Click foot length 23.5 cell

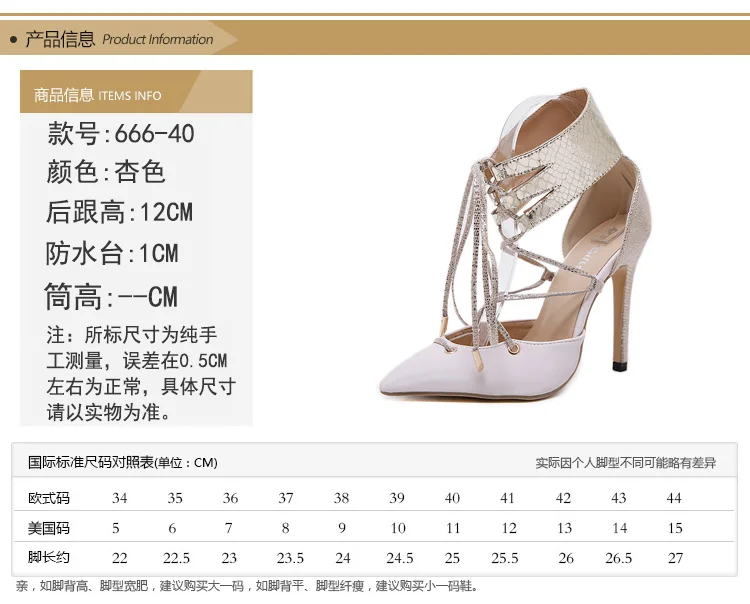(290, 558)
